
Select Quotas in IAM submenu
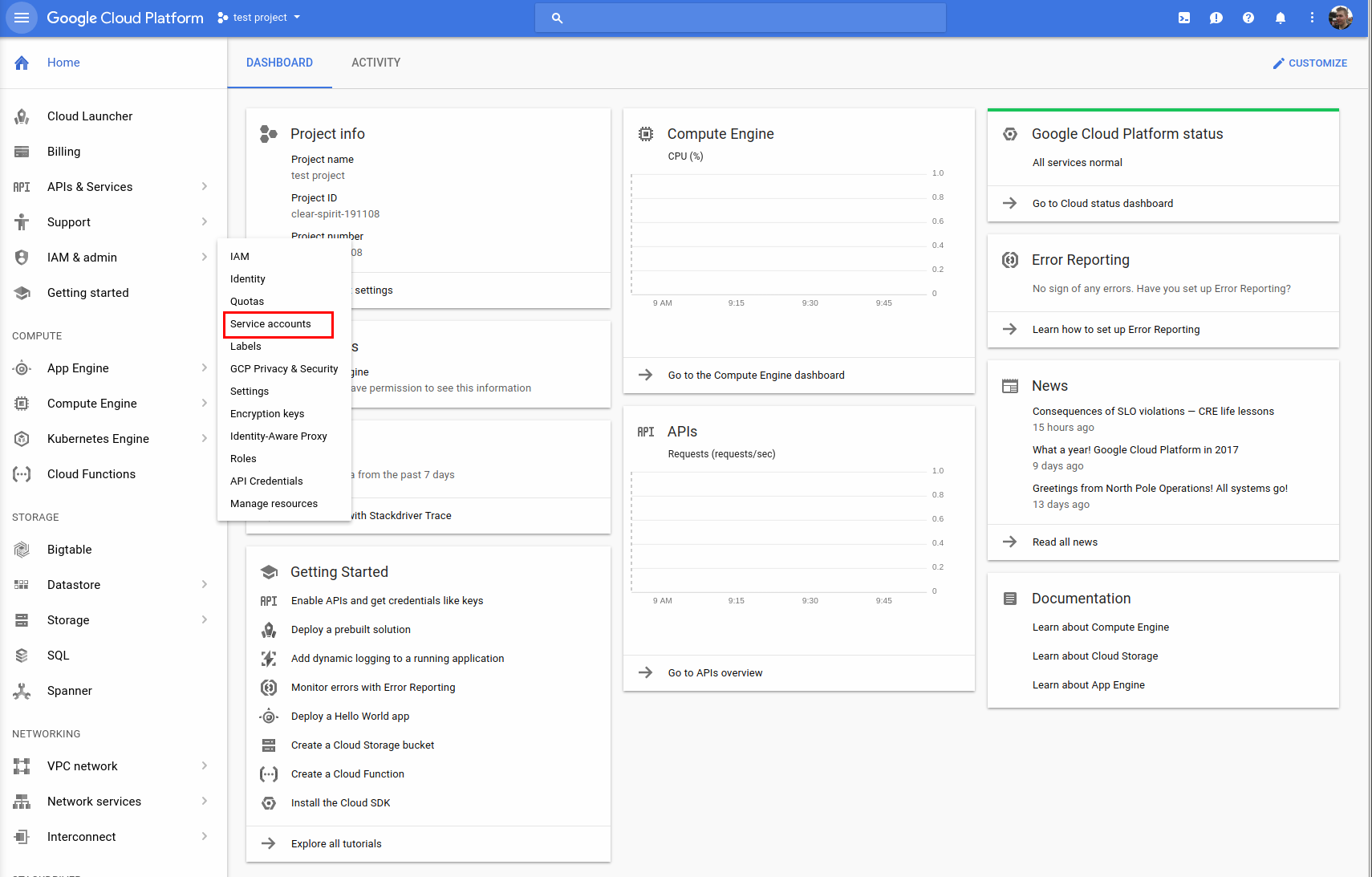point(247,302)
